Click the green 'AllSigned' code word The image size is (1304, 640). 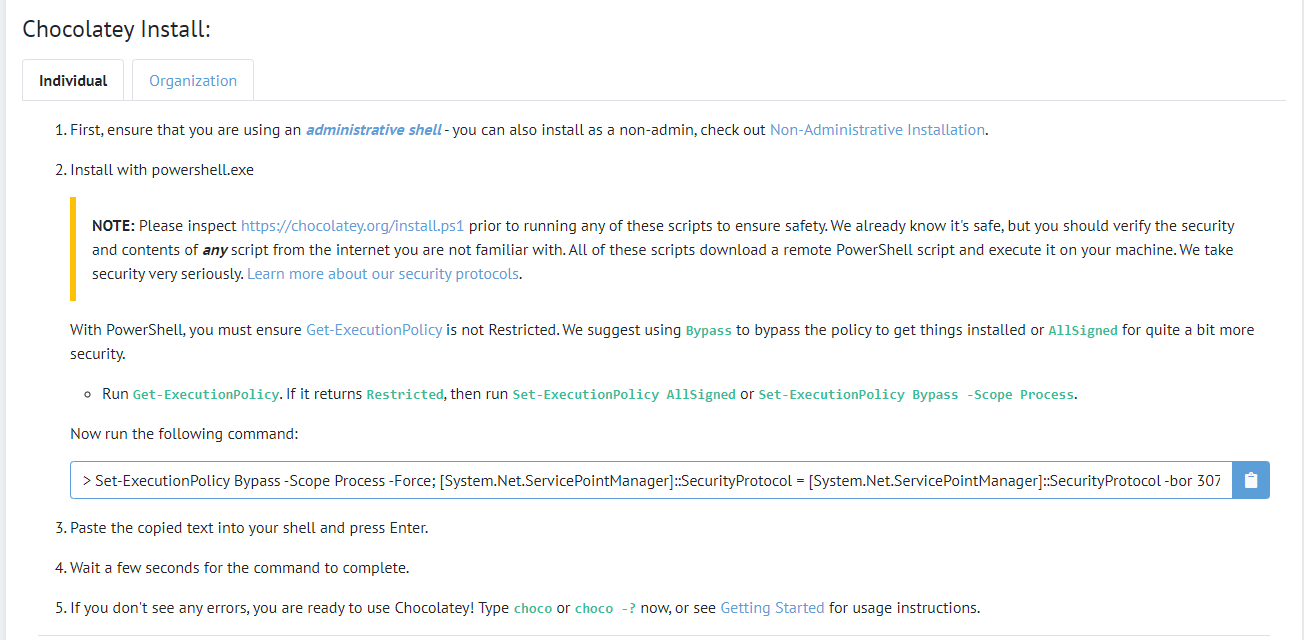1083,330
